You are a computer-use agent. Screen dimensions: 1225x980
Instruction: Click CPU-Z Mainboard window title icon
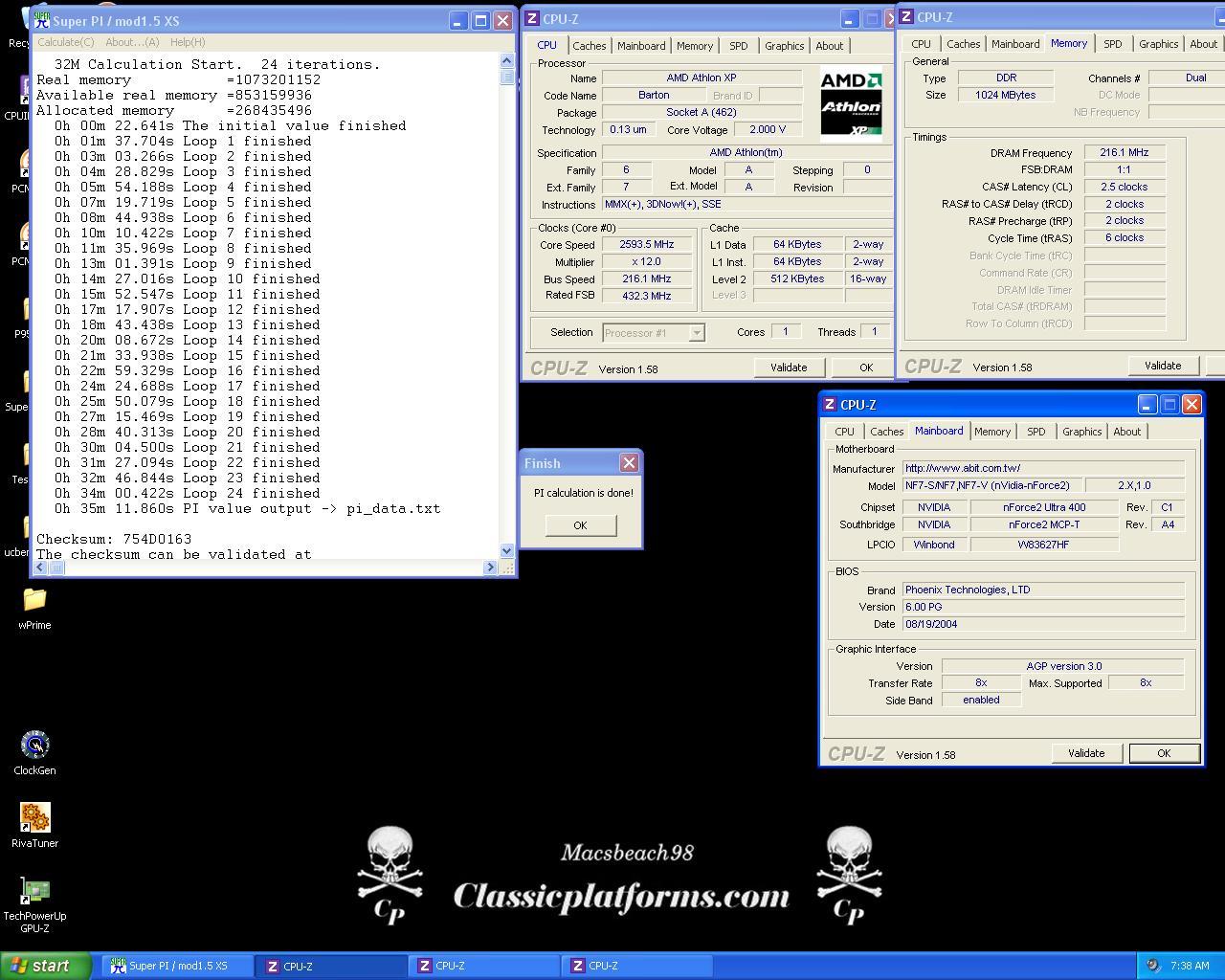point(830,405)
